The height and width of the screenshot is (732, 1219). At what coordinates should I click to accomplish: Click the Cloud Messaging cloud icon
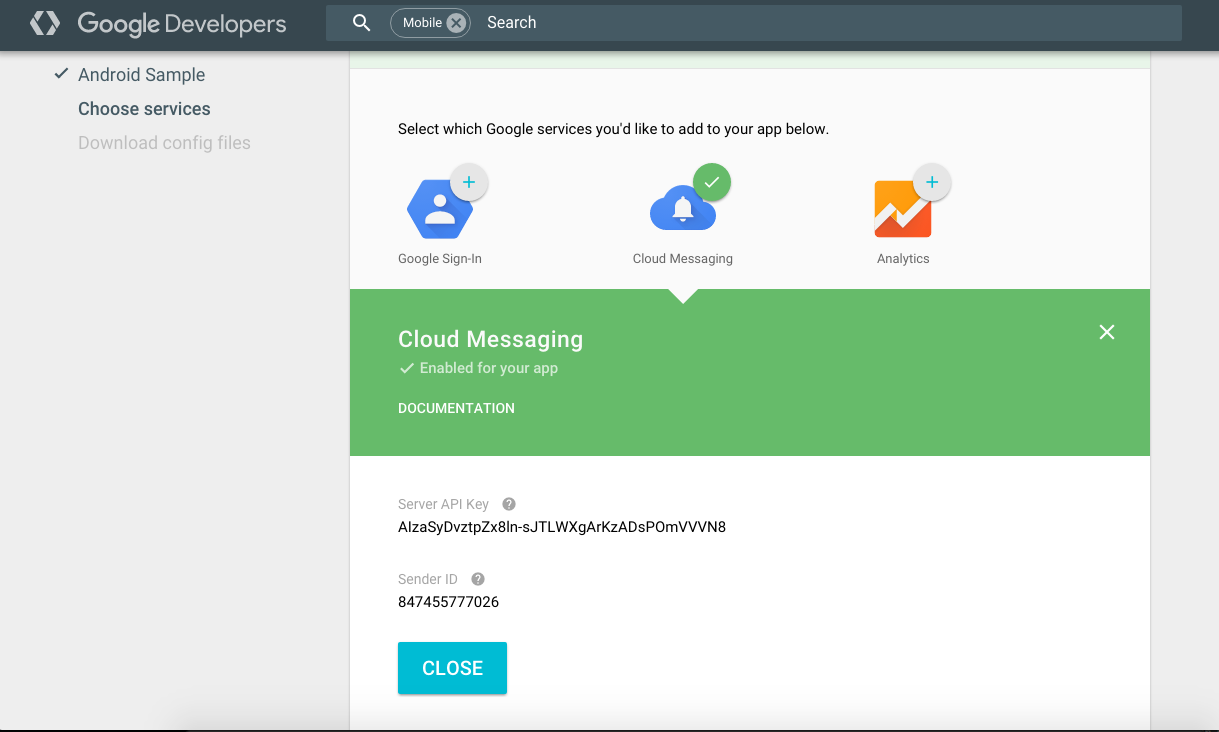682,210
